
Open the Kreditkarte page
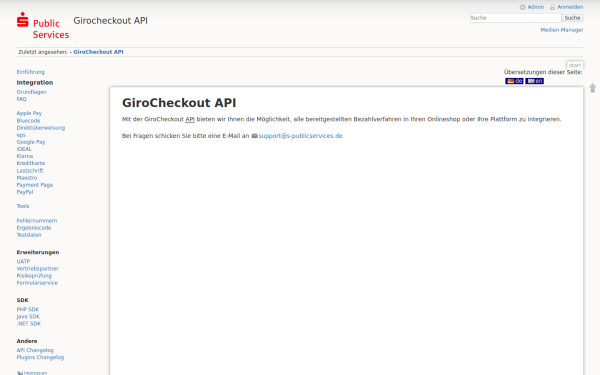click(x=31, y=163)
